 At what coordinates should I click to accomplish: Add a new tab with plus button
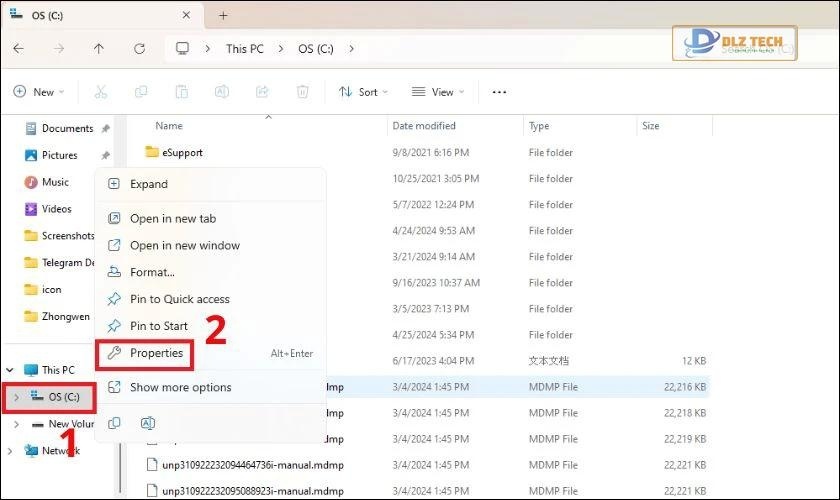(x=223, y=15)
